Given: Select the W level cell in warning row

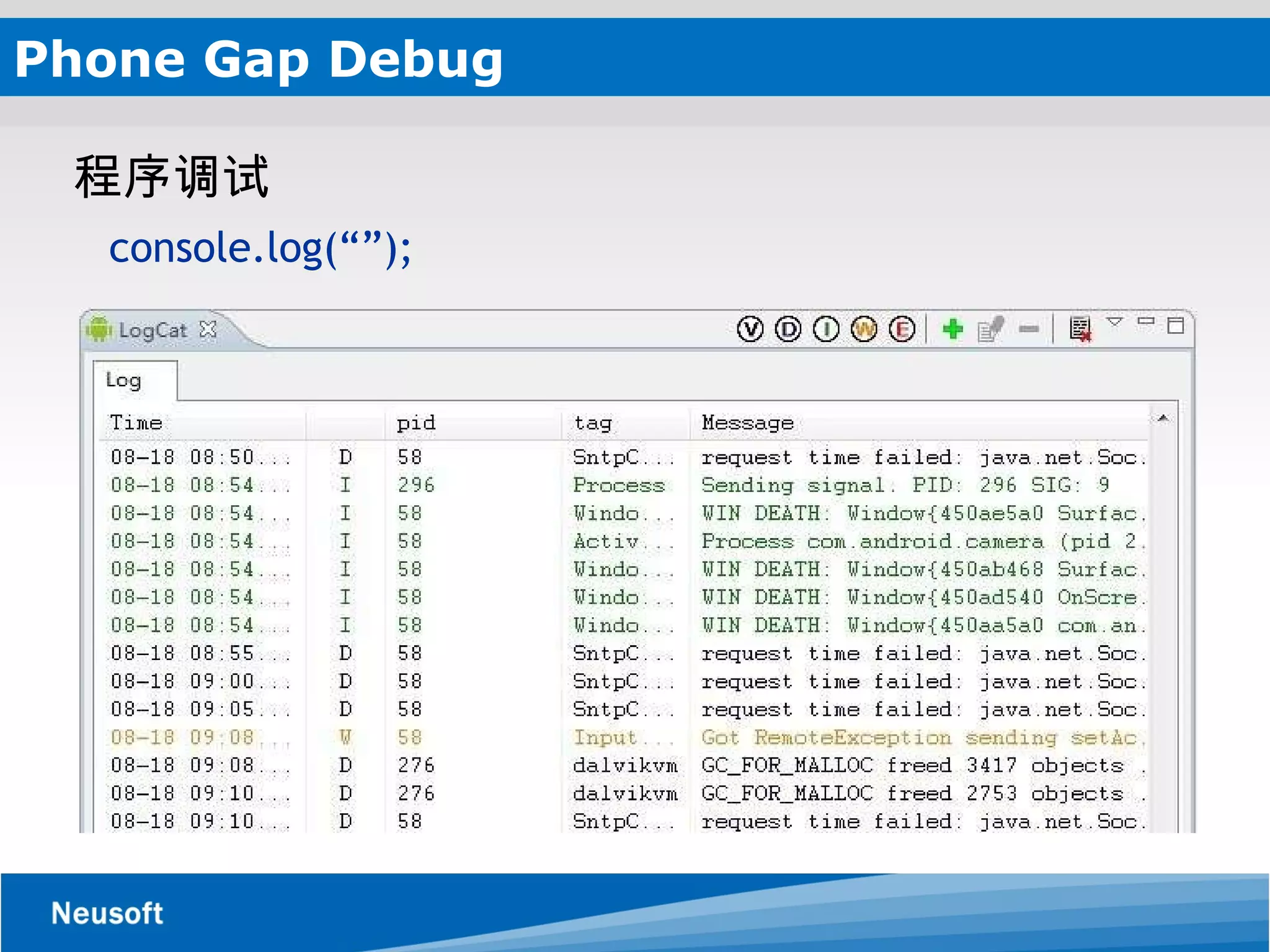Looking at the screenshot, I should point(345,737).
